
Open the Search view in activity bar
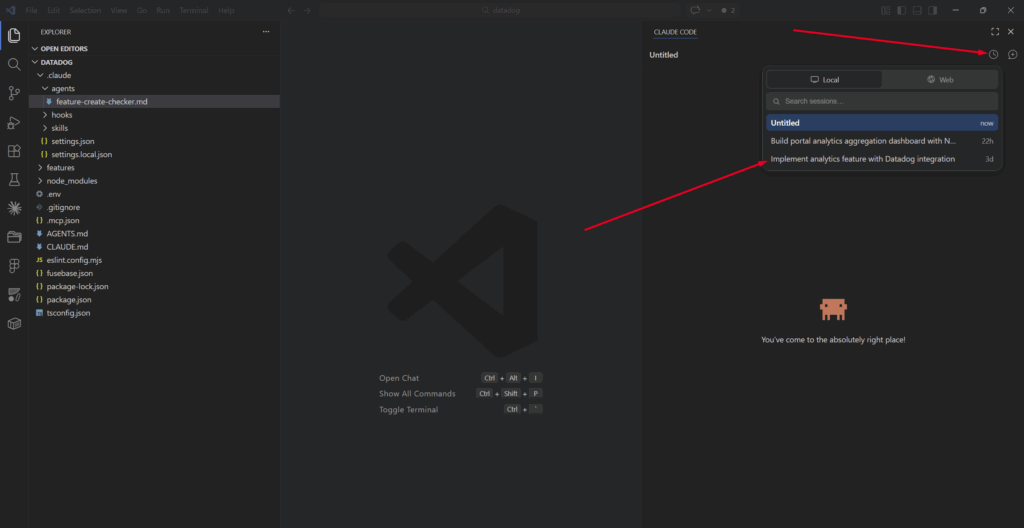coord(14,64)
